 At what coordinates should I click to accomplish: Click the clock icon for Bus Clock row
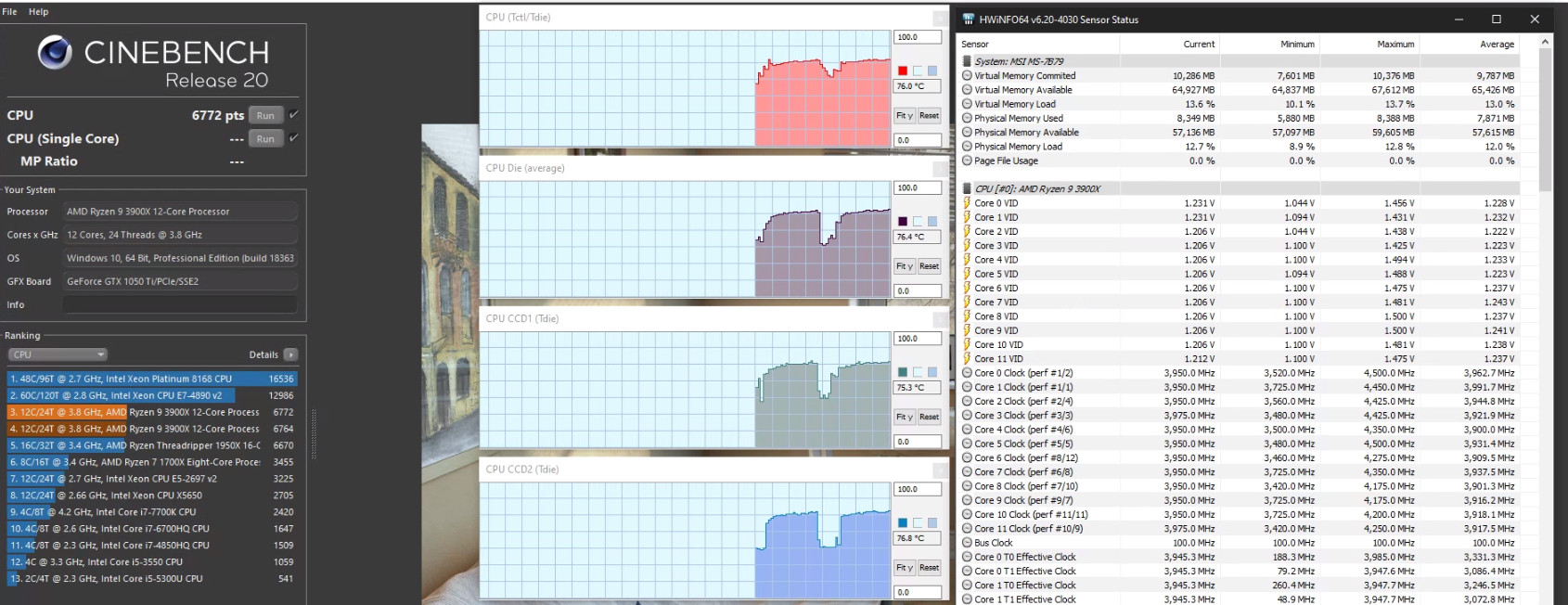(967, 543)
